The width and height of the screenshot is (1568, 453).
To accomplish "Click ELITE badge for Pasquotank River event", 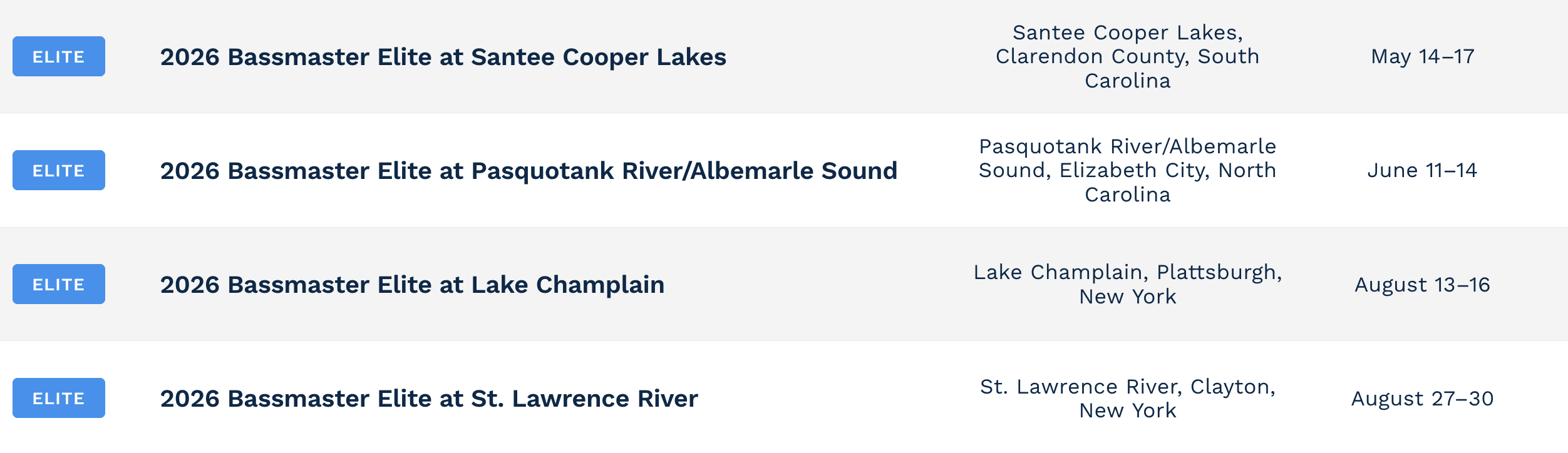I will 59,170.
